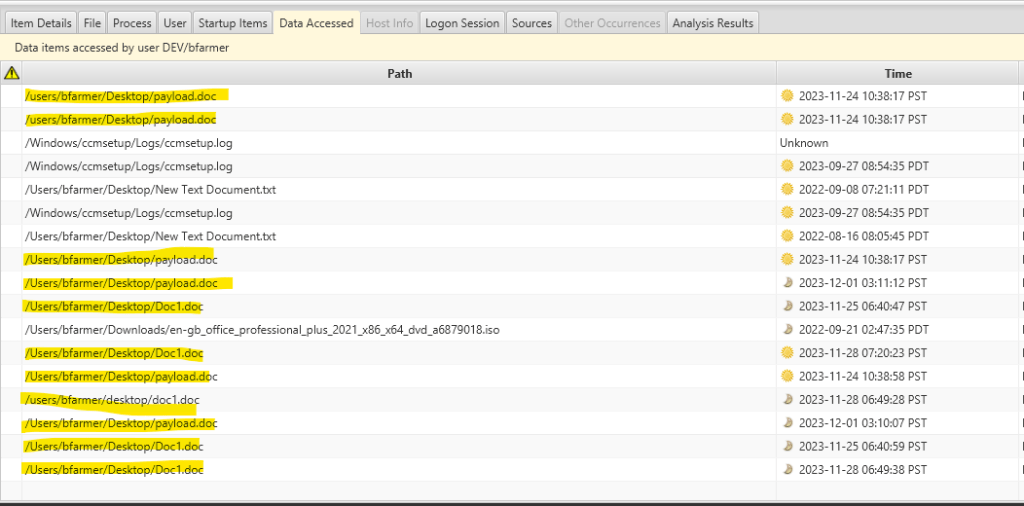
Task: Open the Analysis Results tab
Action: pos(713,23)
